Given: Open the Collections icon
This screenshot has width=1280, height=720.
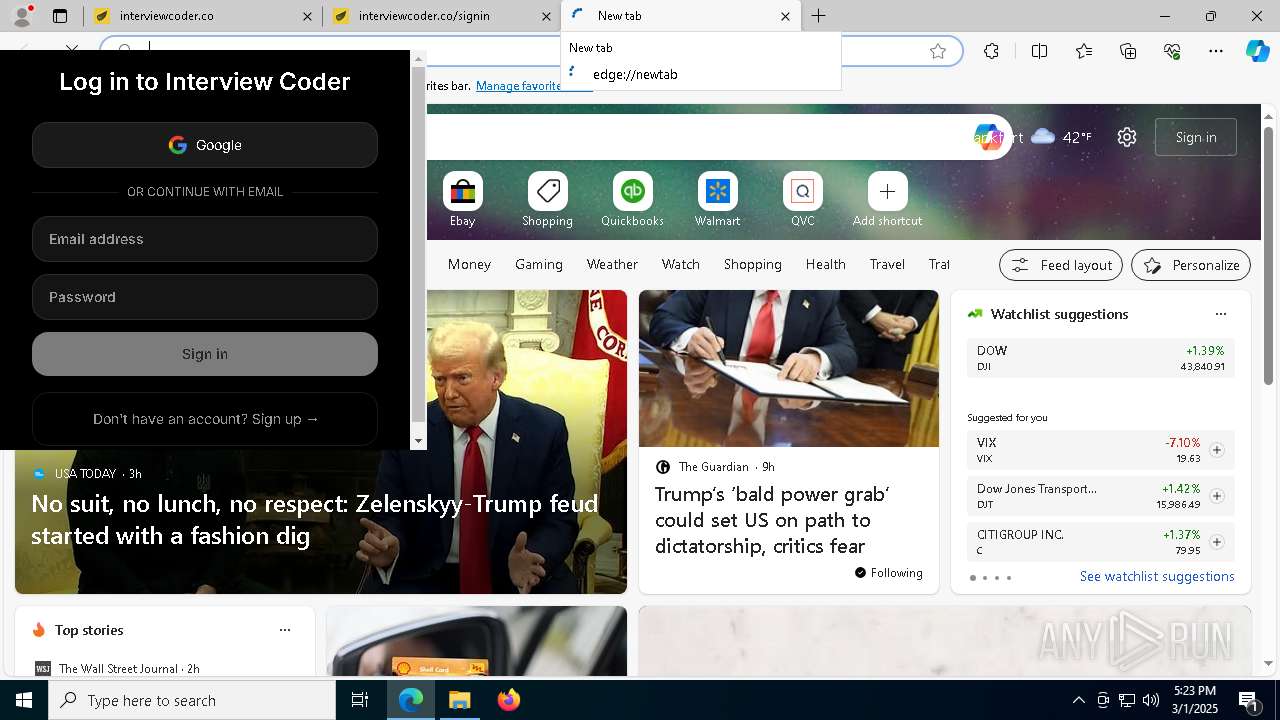Looking at the screenshot, I should click(x=1128, y=51).
